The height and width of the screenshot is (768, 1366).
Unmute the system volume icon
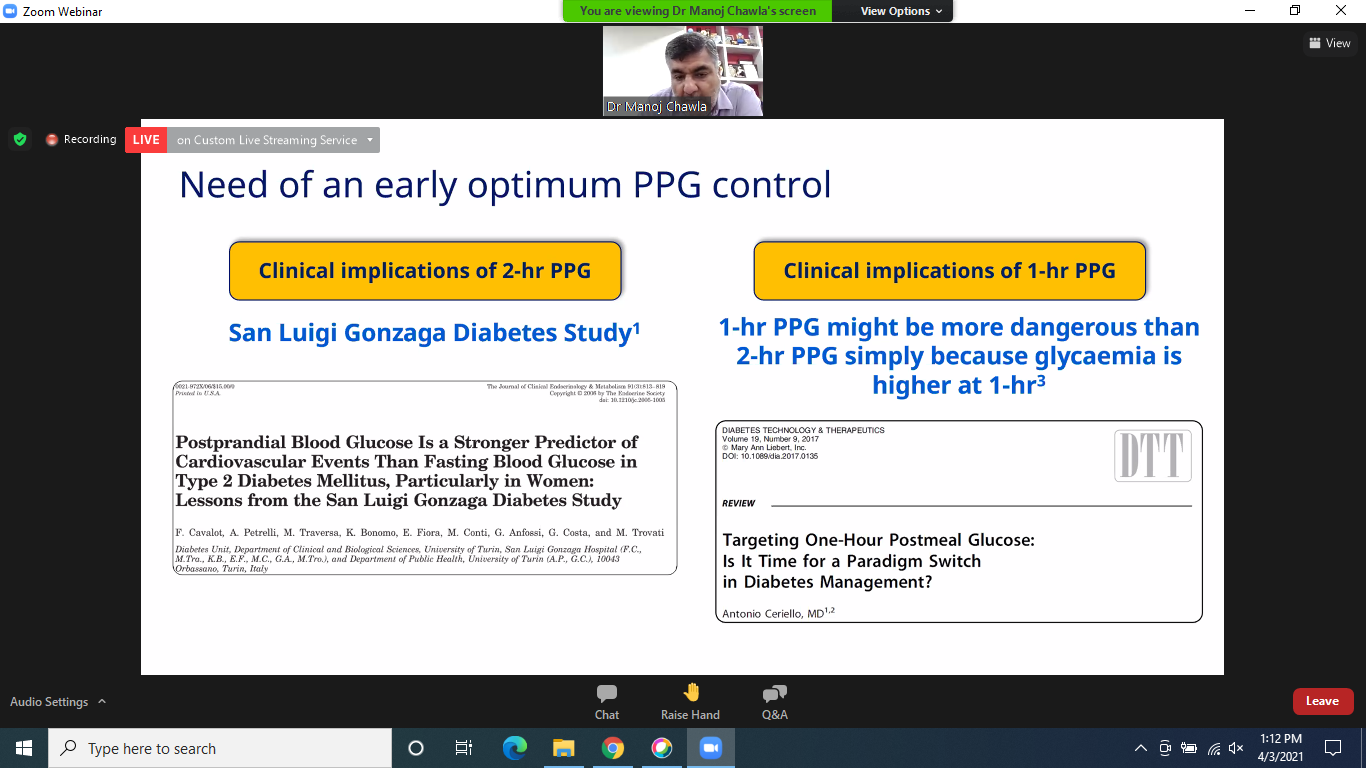1236,748
